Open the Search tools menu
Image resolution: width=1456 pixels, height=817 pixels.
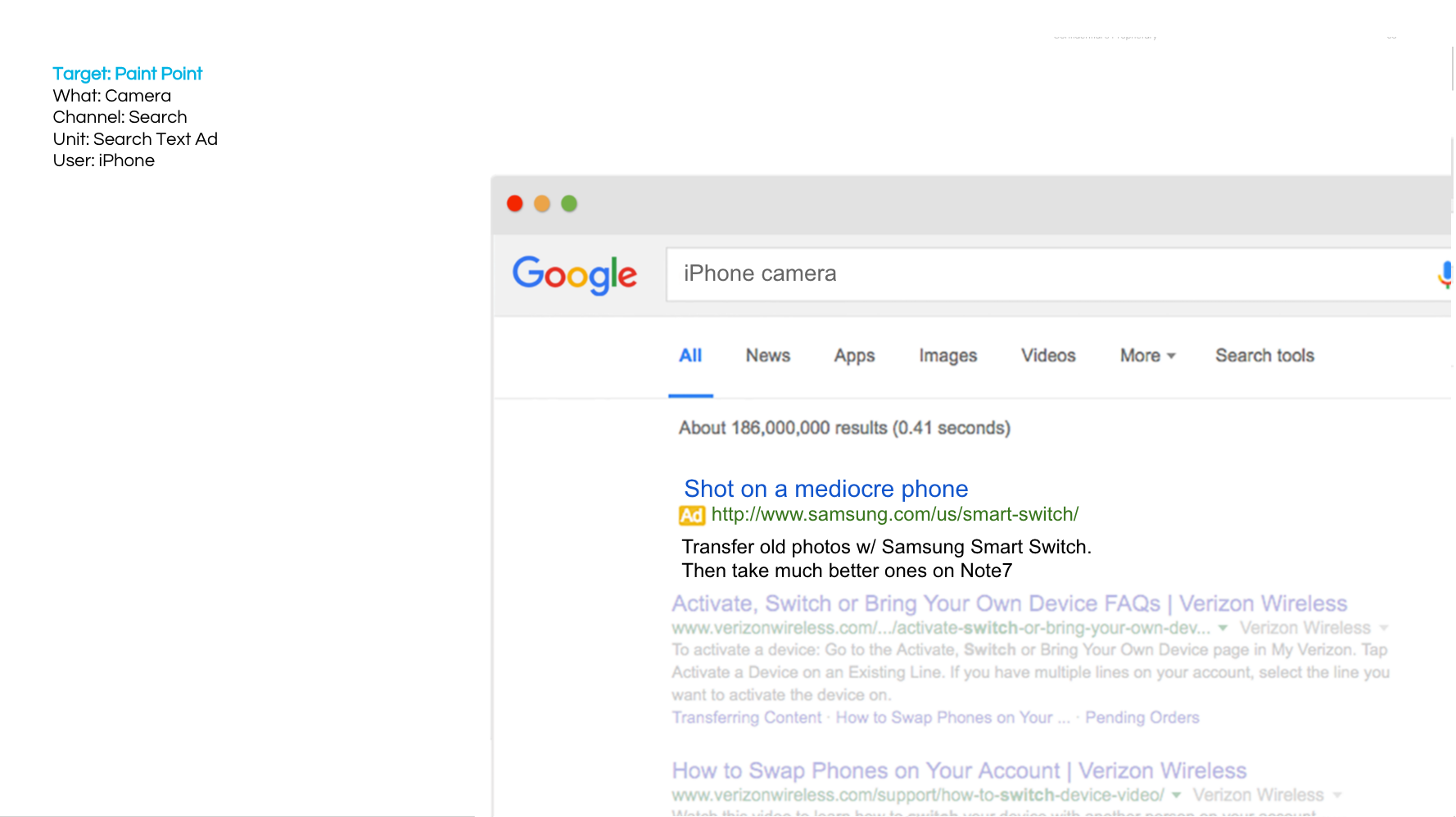[x=1264, y=355]
